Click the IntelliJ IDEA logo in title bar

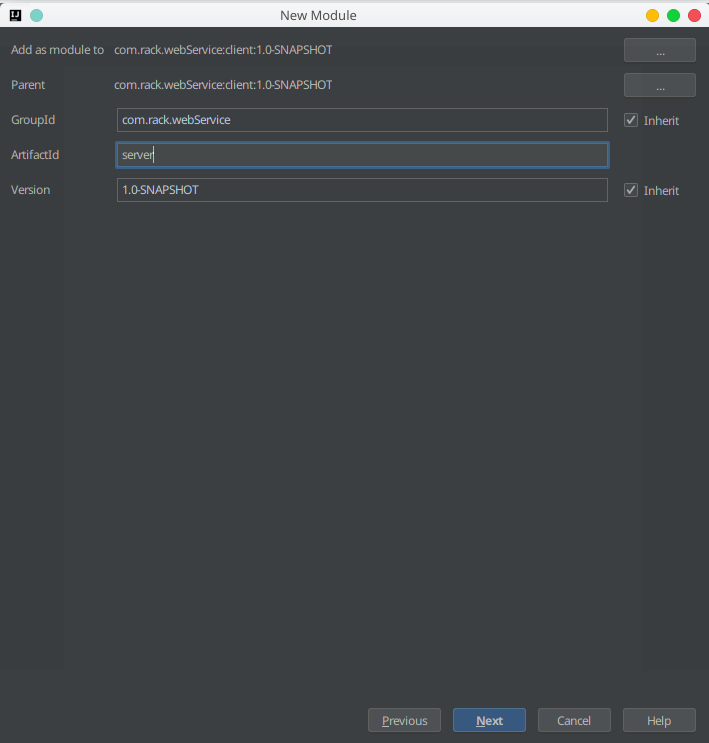(16, 15)
